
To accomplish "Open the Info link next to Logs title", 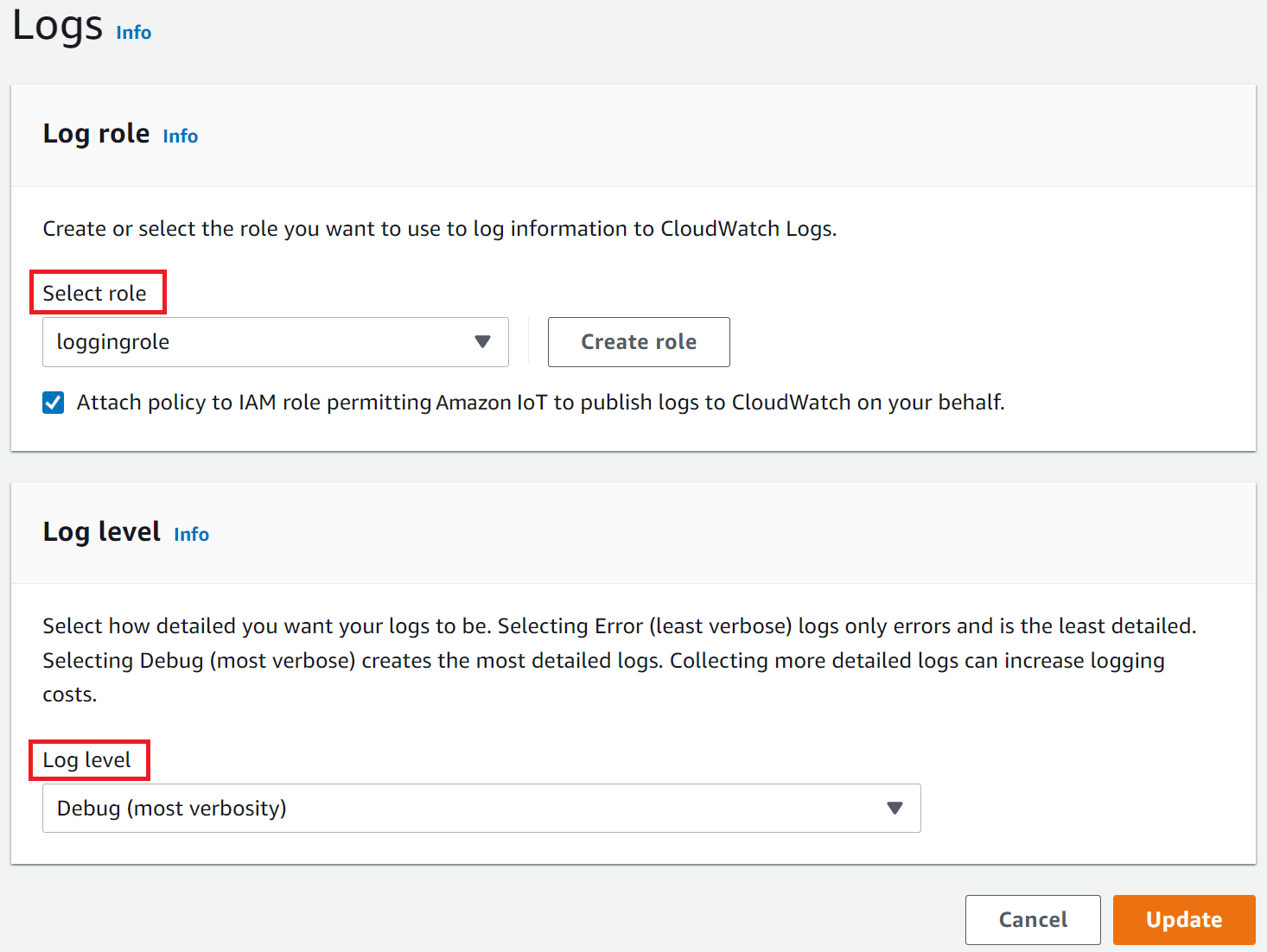I will click(133, 33).
